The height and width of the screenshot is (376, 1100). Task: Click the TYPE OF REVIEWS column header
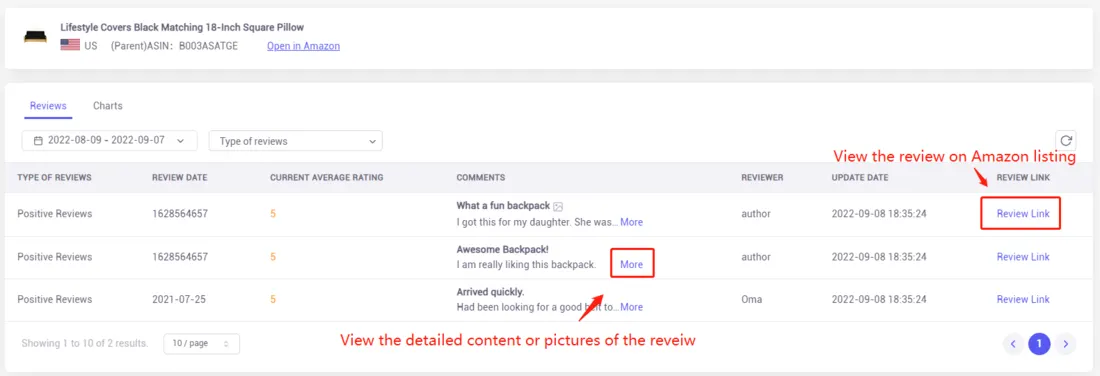[54, 177]
